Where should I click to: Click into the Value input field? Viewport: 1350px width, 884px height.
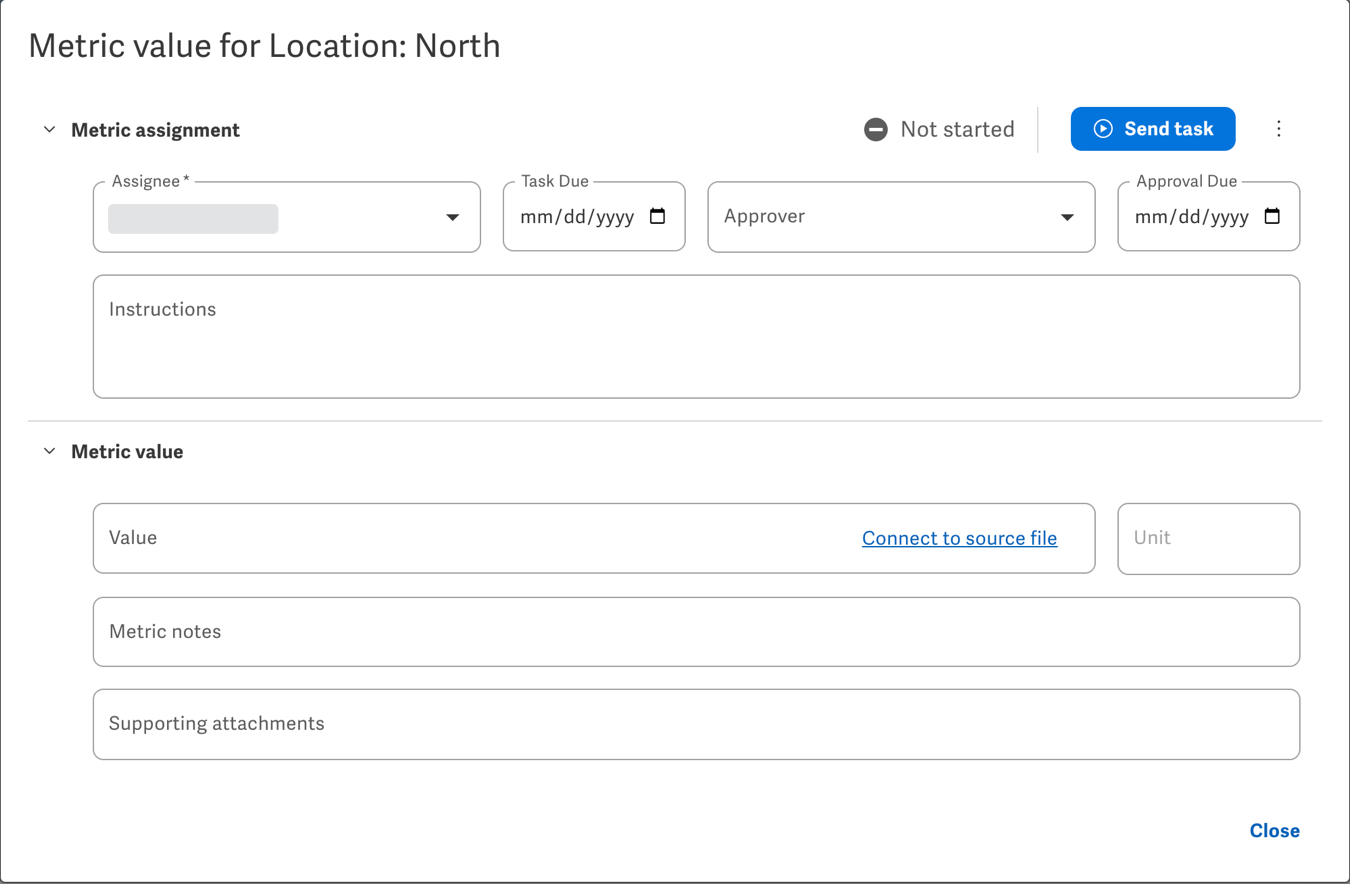coord(594,538)
